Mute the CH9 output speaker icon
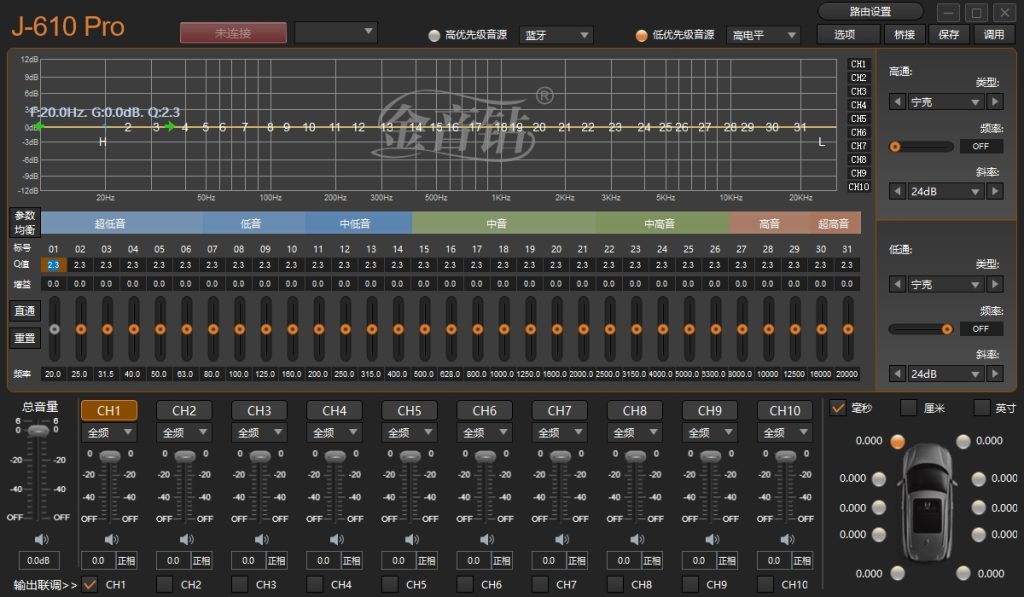 [x=712, y=539]
